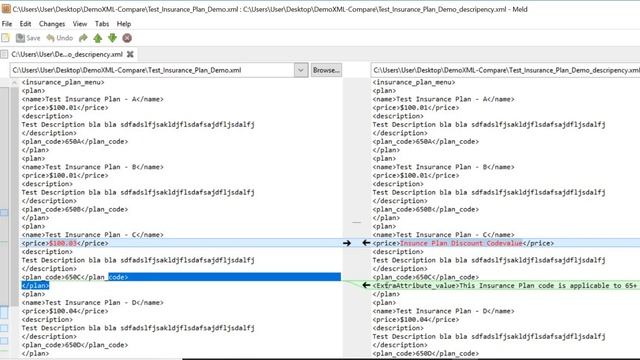Click the left pane vertical scrollbar
Image resolution: width=640 pixels, height=360 pixels.
tap(14, 196)
